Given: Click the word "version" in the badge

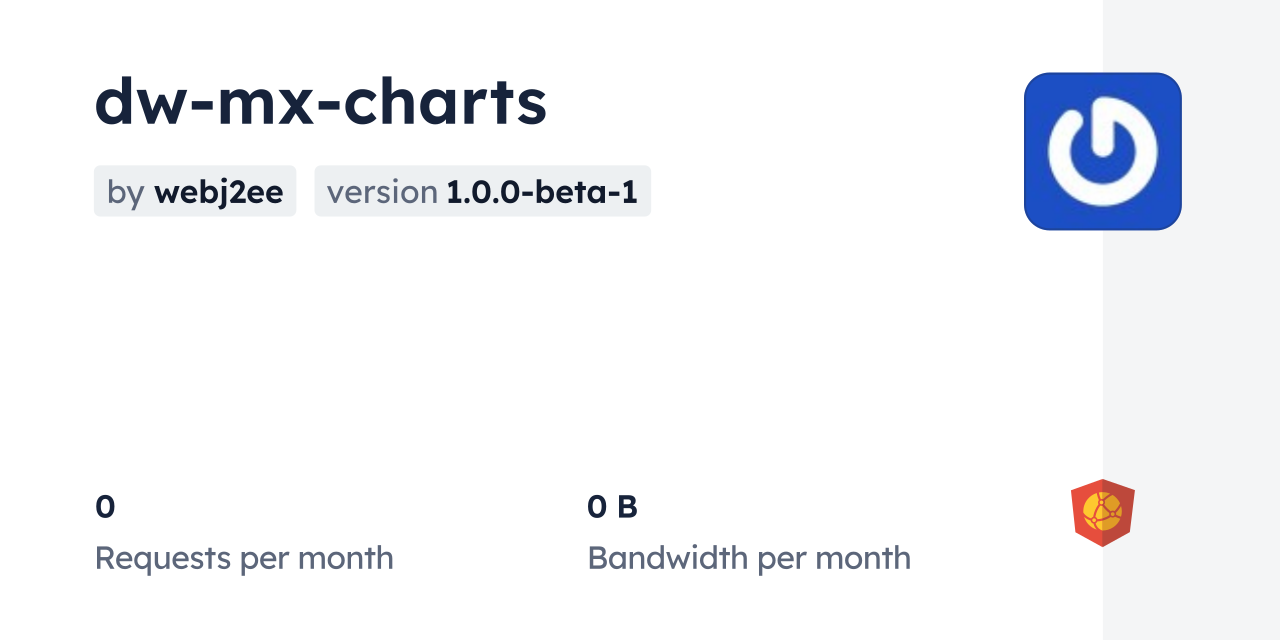Looking at the screenshot, I should pyautogui.click(x=382, y=192).
